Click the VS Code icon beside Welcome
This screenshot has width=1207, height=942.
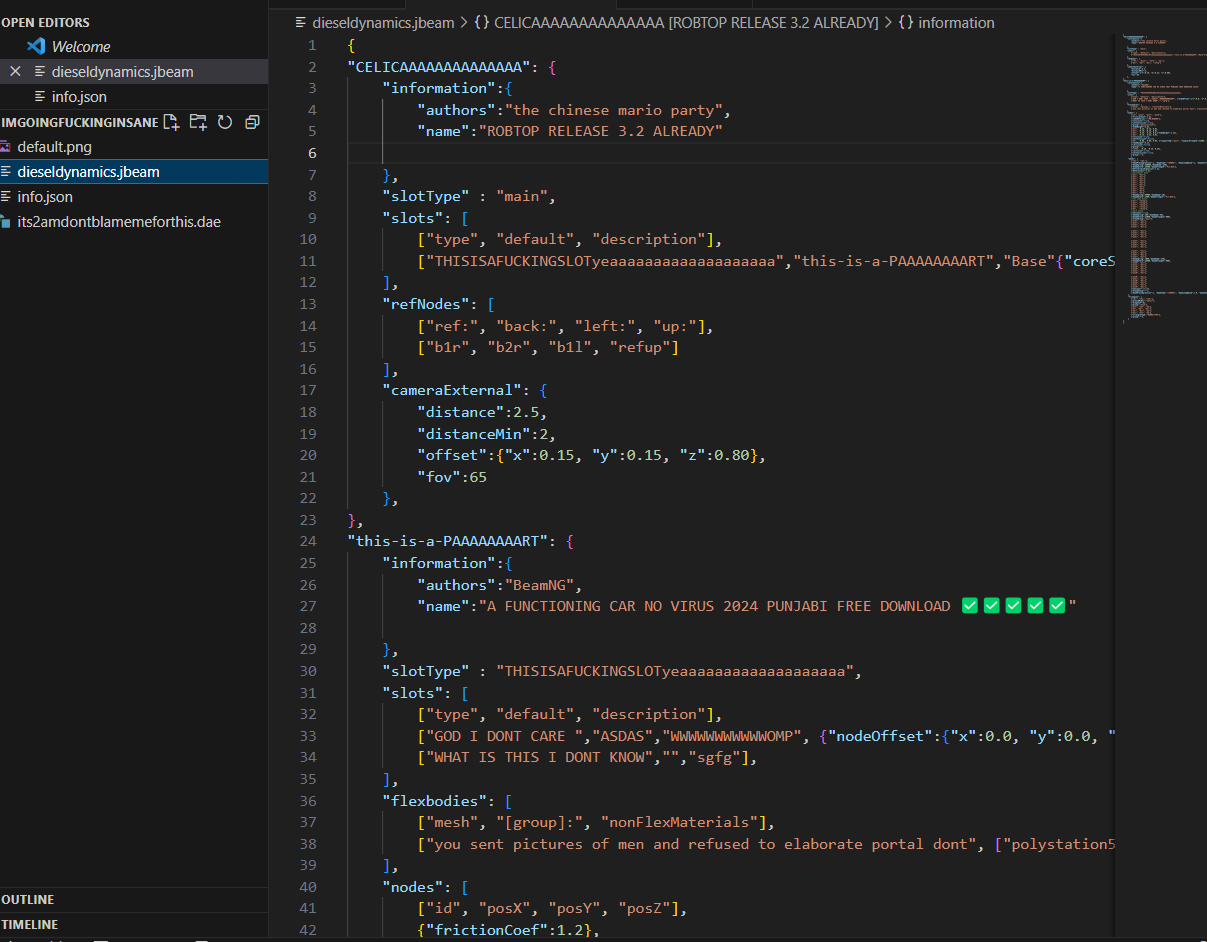37,46
